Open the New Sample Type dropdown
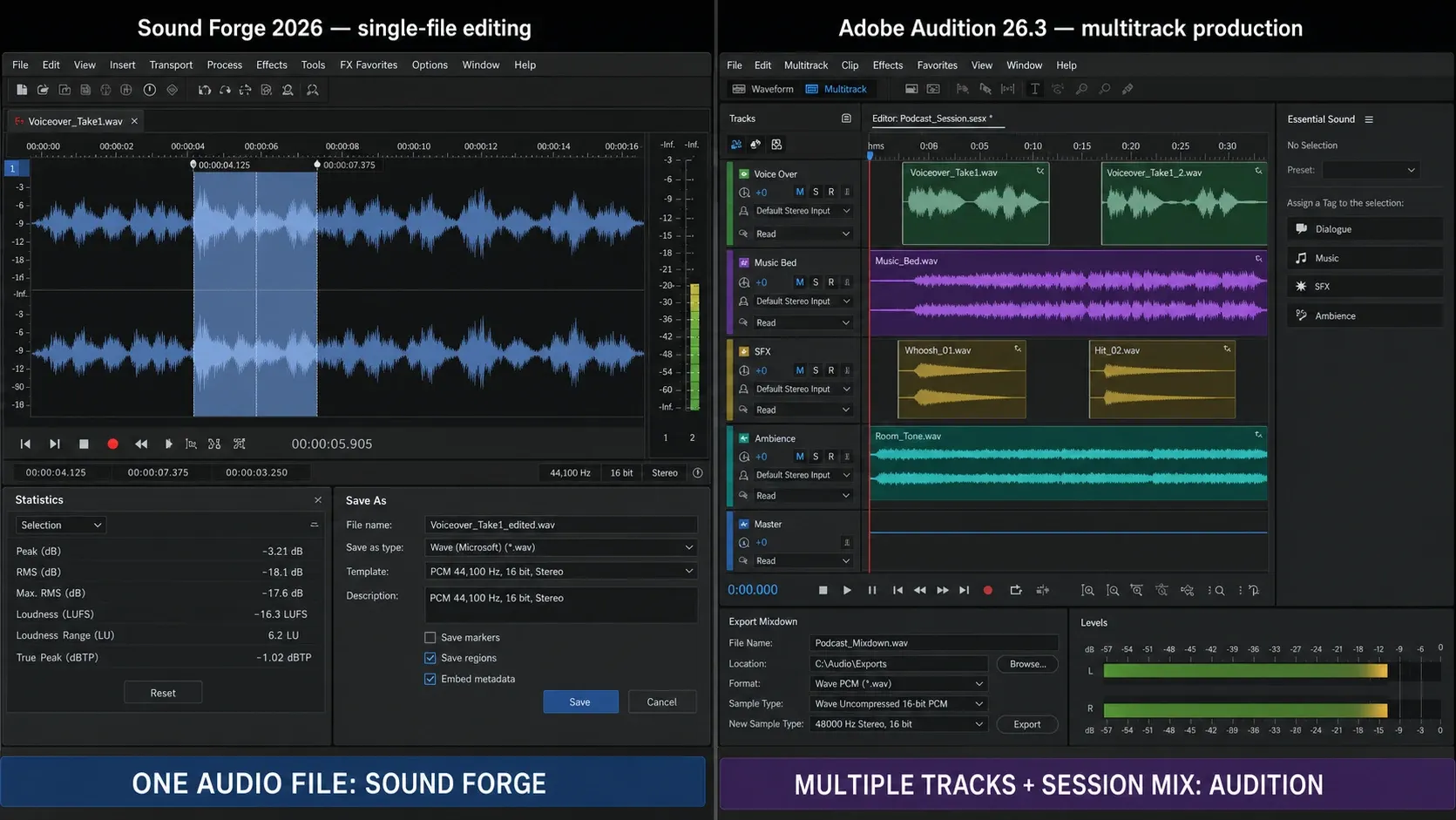Screen dimensions: 1456x820 point(898,724)
